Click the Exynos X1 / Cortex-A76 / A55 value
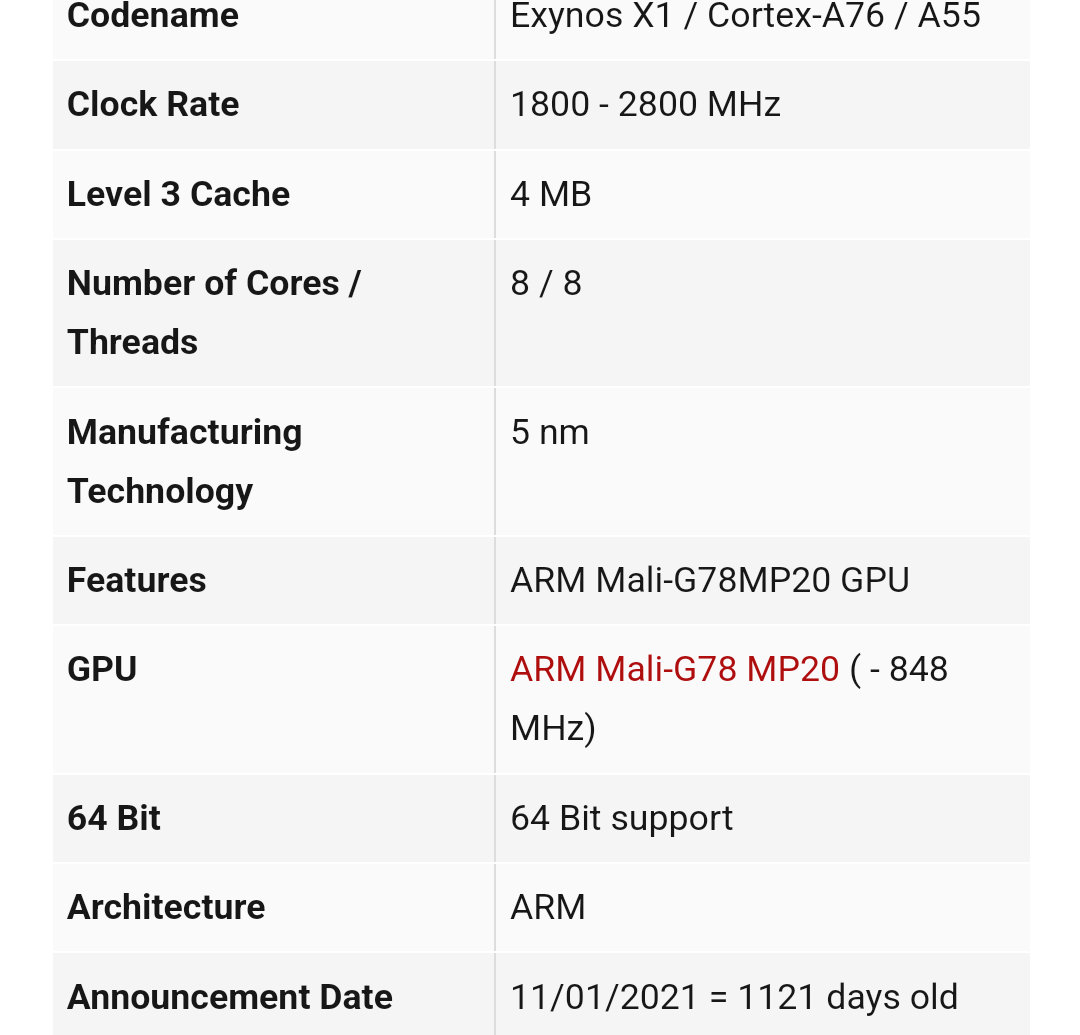The width and height of the screenshot is (1080, 1035). click(745, 16)
